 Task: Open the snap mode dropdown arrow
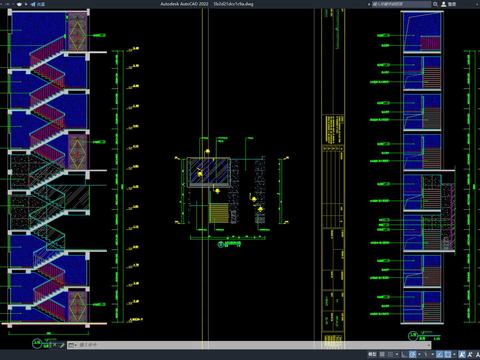[x=397, y=354]
